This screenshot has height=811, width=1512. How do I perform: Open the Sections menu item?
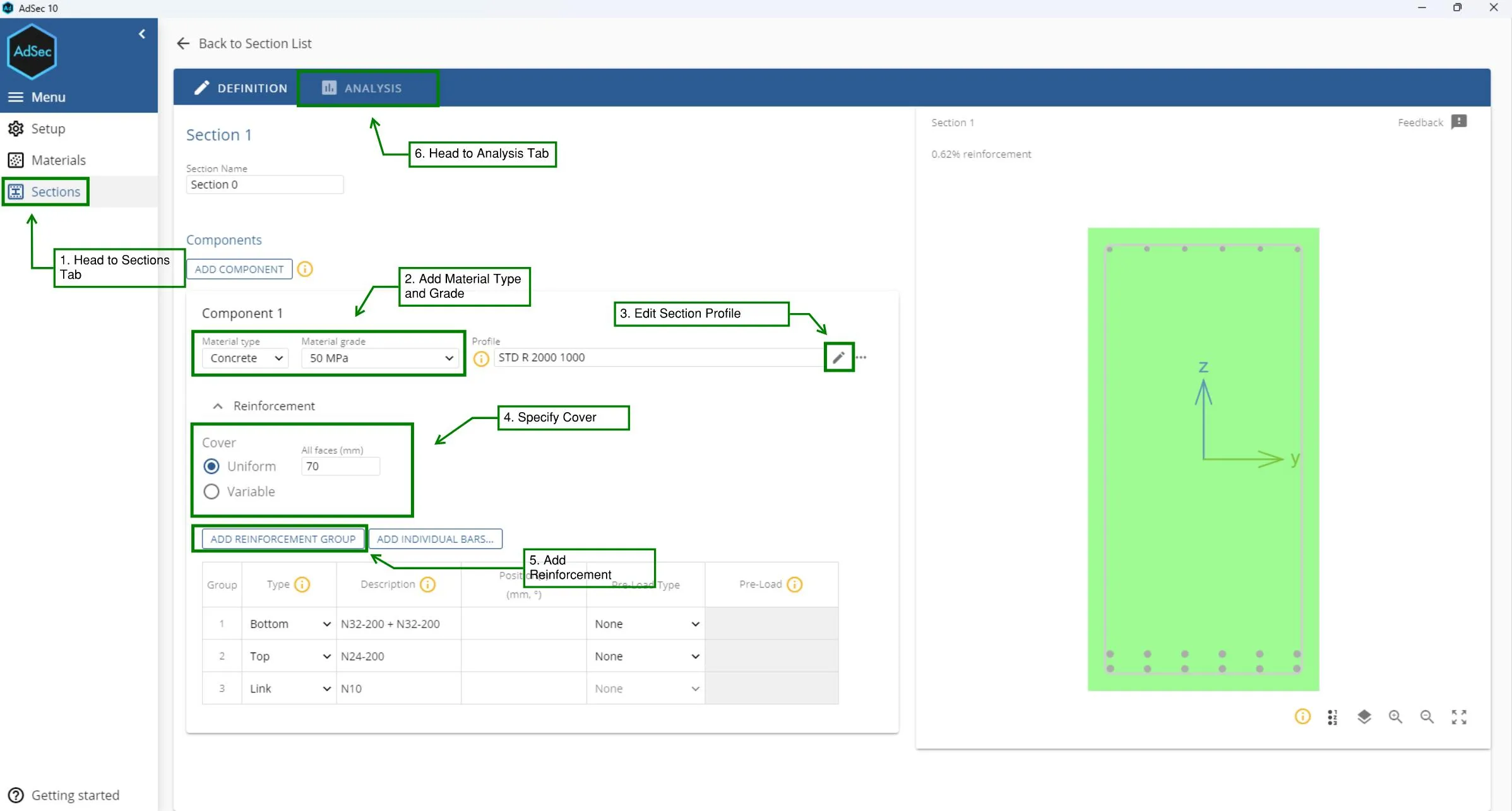[x=45, y=191]
